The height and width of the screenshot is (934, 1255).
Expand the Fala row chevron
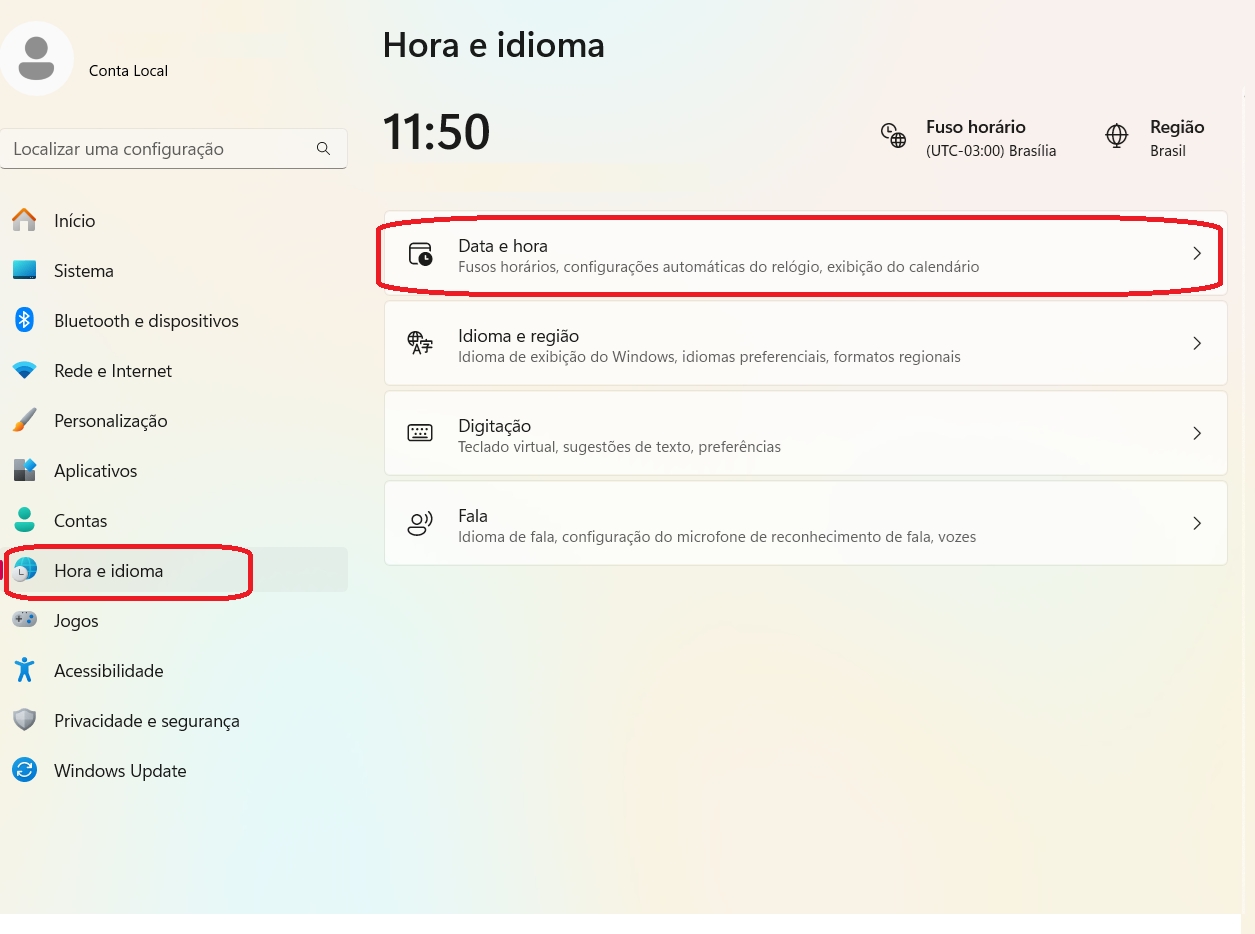click(x=1197, y=523)
